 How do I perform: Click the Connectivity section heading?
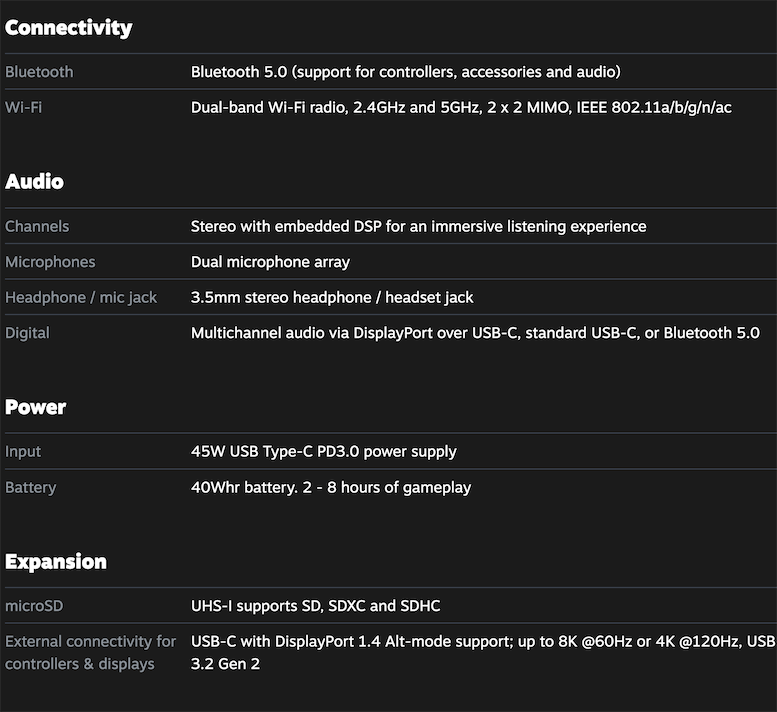click(68, 28)
